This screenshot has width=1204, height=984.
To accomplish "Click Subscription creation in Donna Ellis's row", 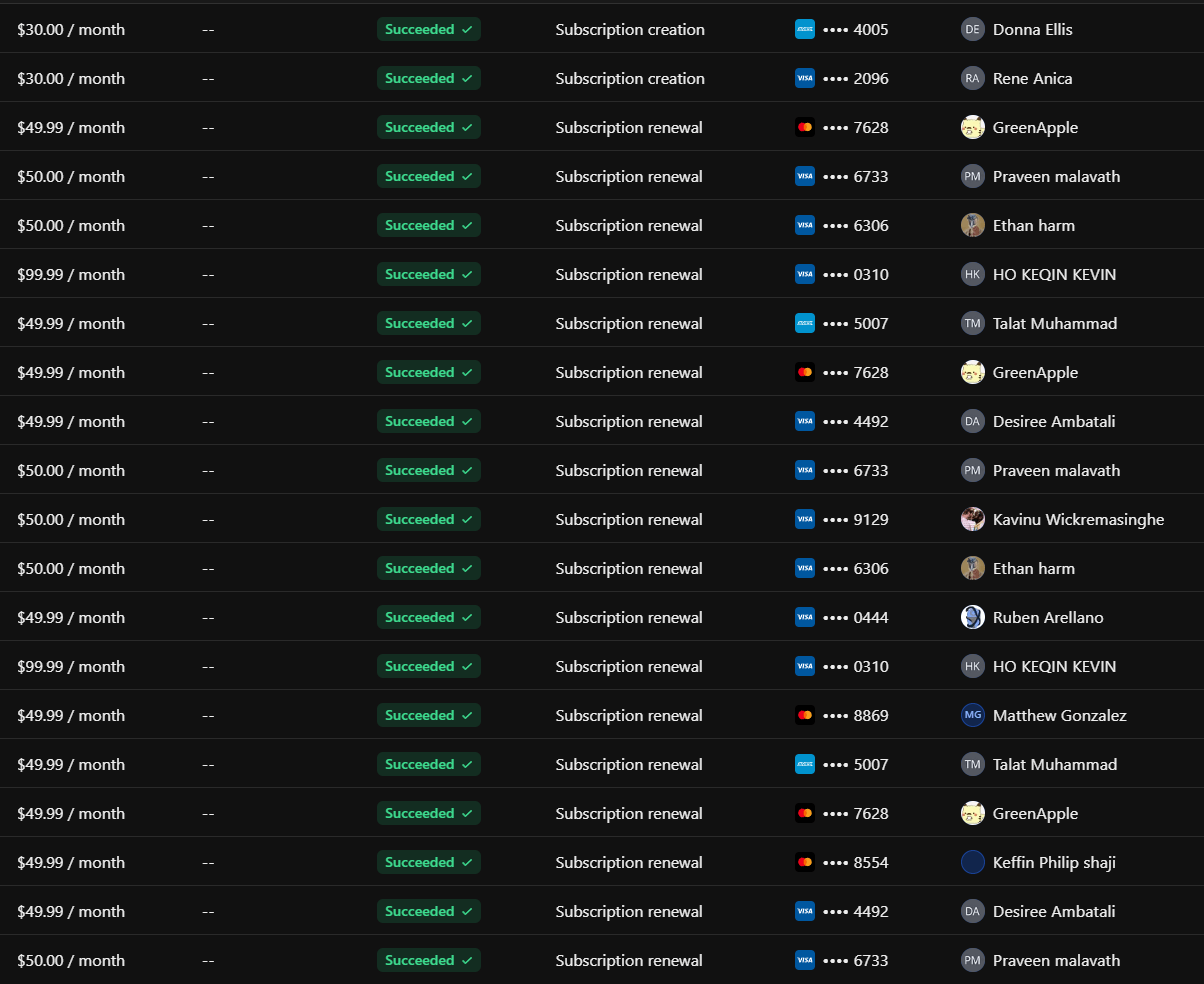I will (x=630, y=30).
